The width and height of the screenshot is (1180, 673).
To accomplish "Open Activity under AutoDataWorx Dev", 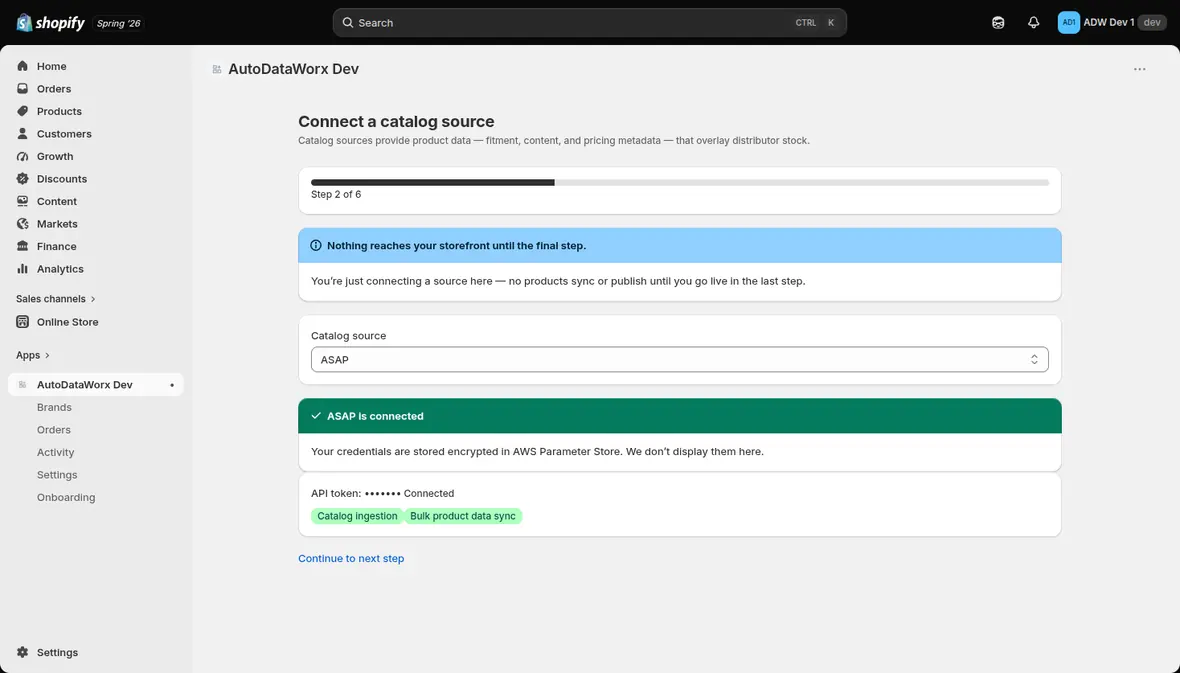I will (x=56, y=452).
